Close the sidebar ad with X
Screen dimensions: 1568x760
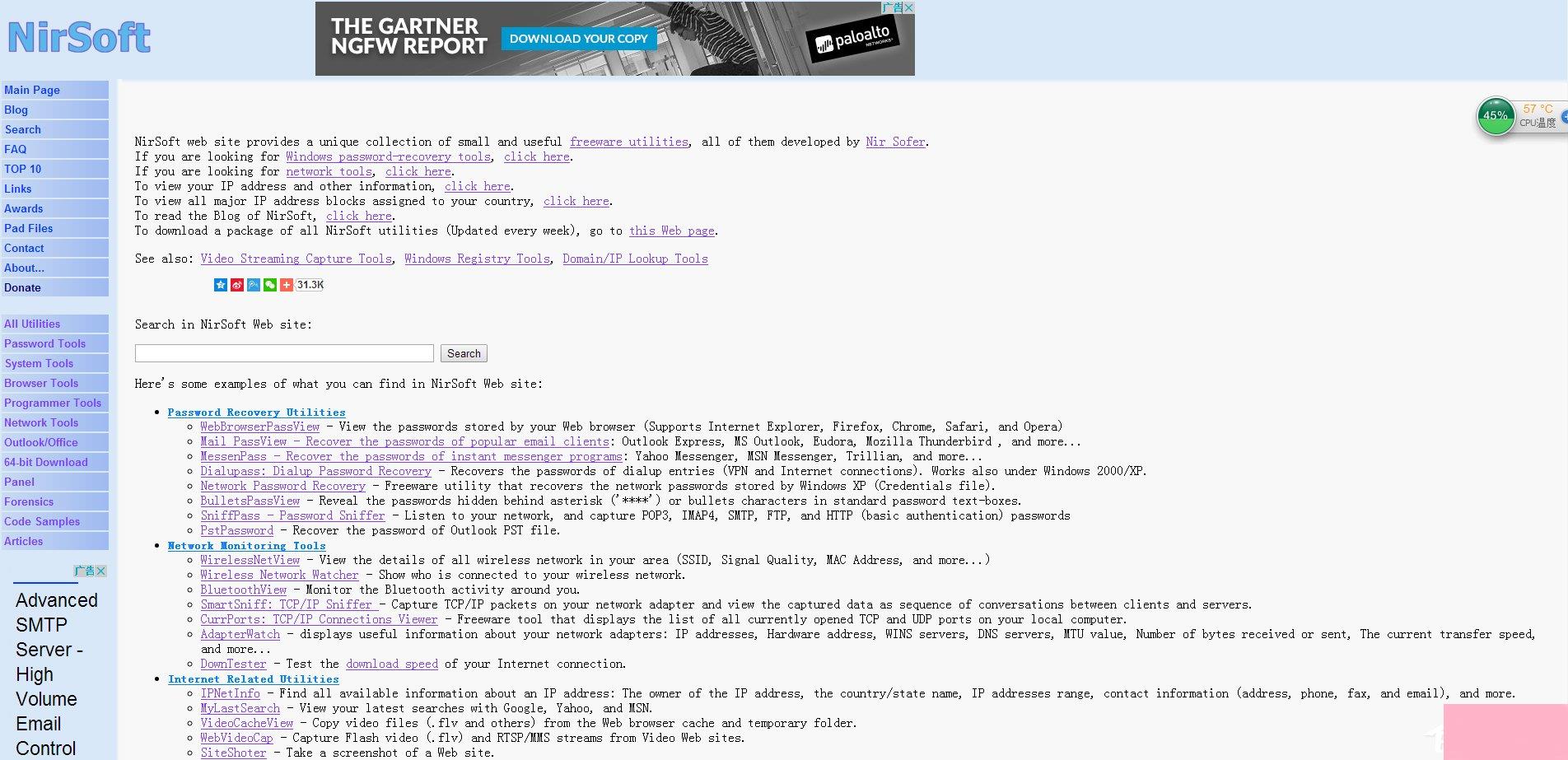101,571
